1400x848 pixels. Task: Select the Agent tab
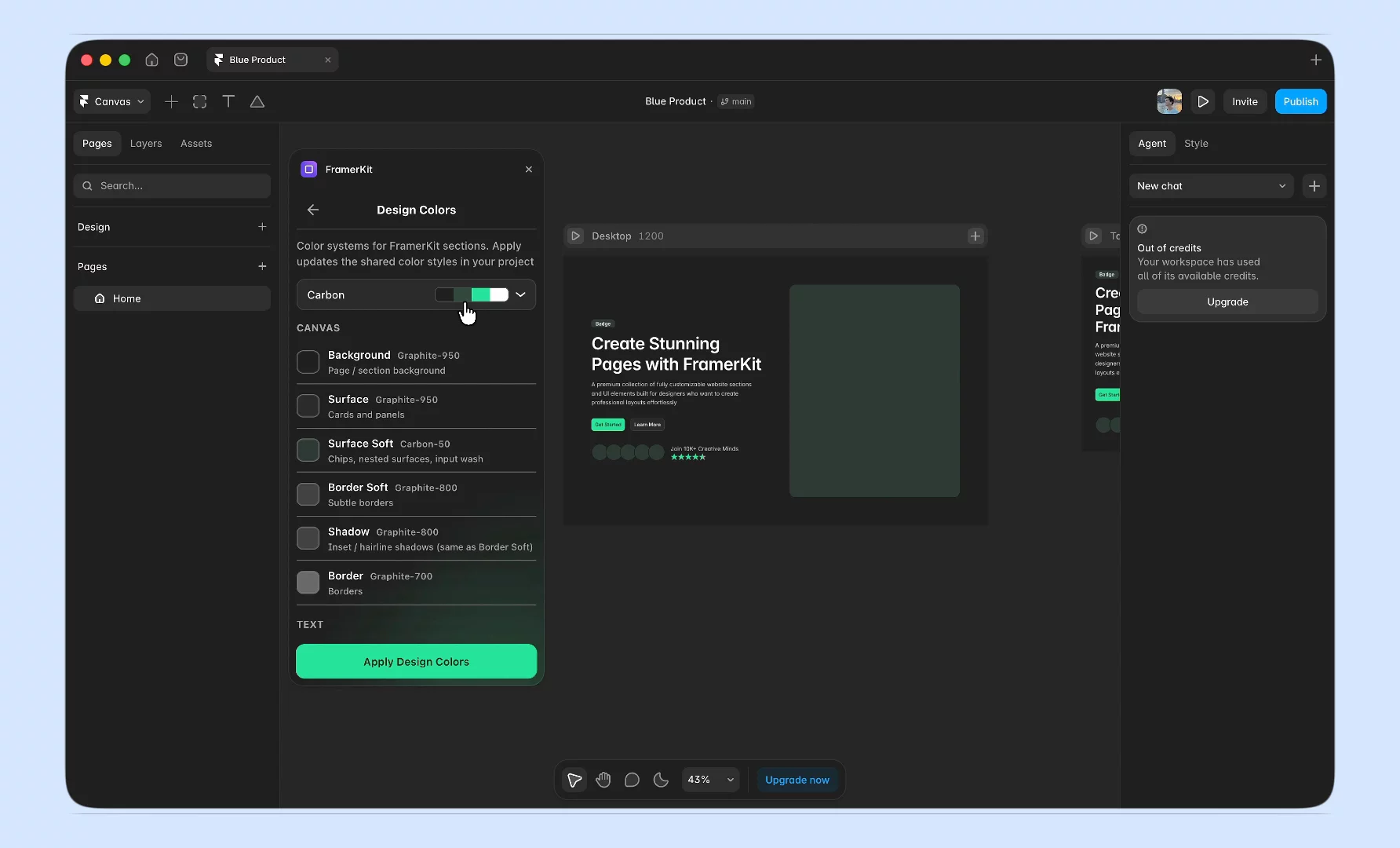click(x=1152, y=144)
